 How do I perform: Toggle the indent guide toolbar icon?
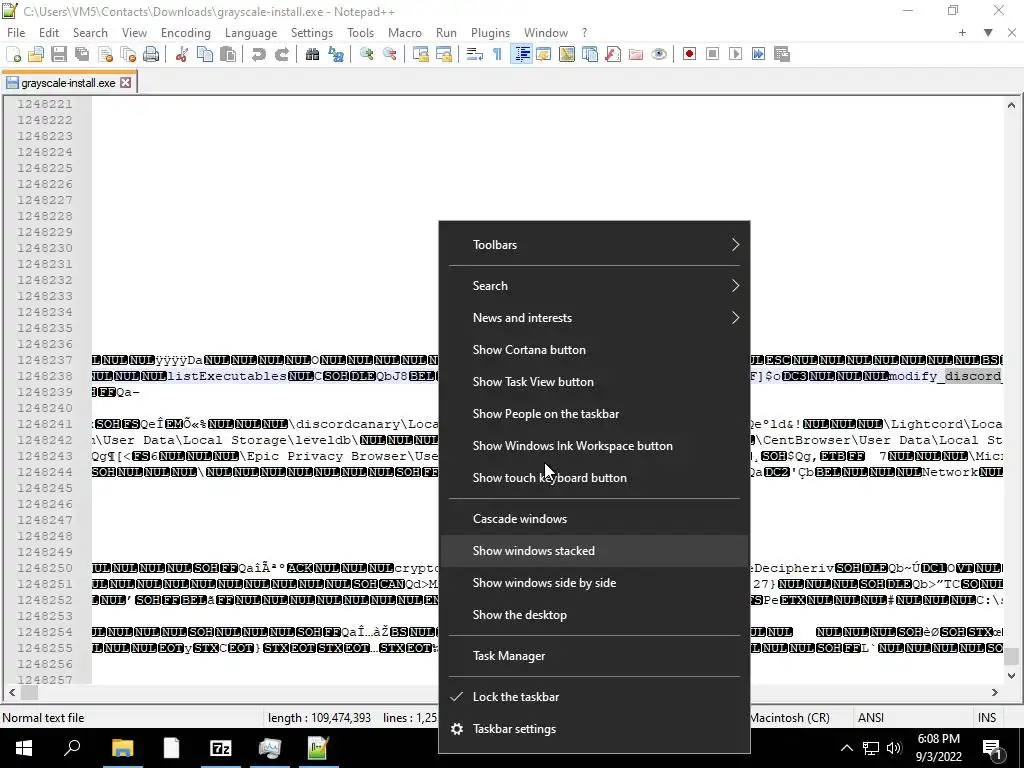coord(521,54)
